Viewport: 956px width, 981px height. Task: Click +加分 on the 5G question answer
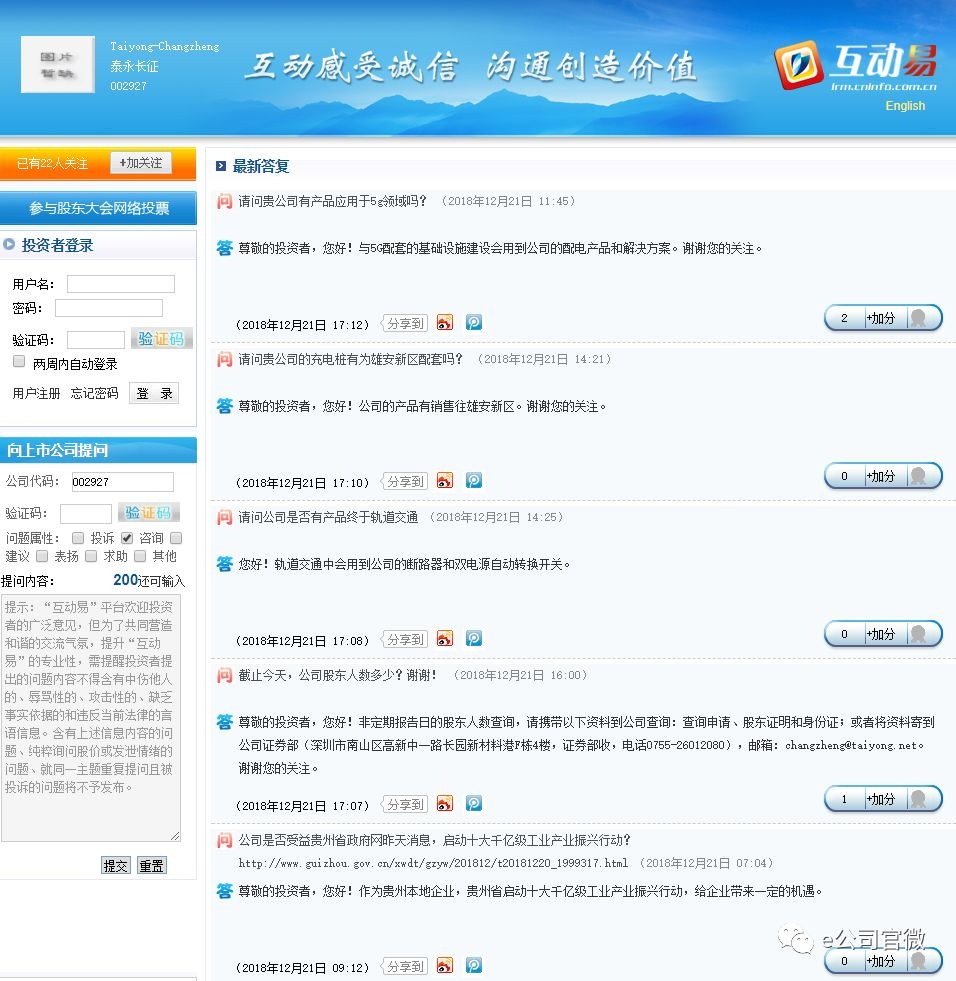881,318
